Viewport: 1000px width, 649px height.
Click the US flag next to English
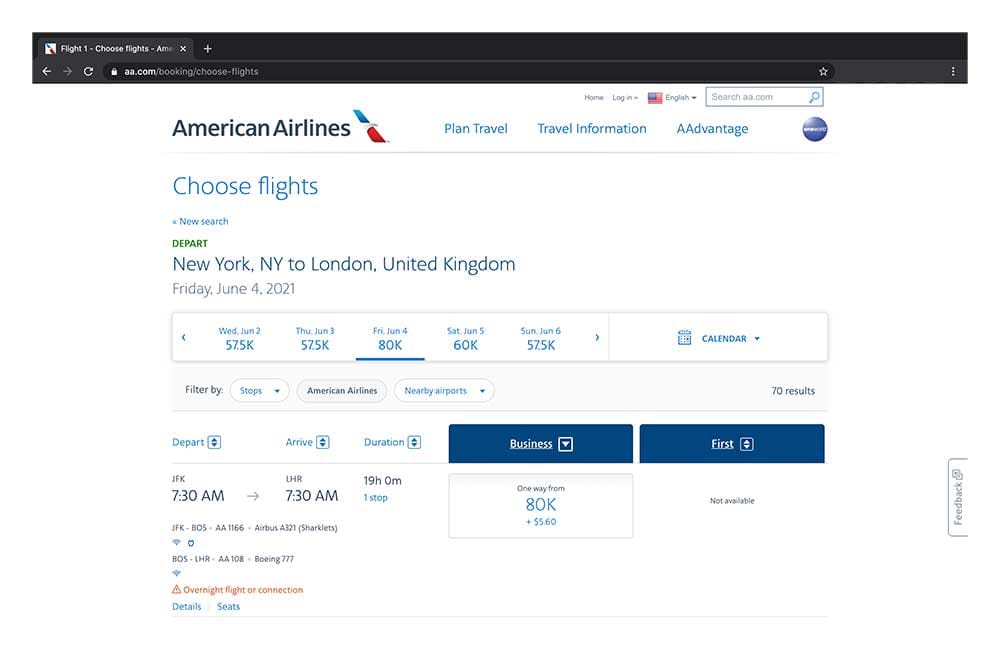pos(655,96)
